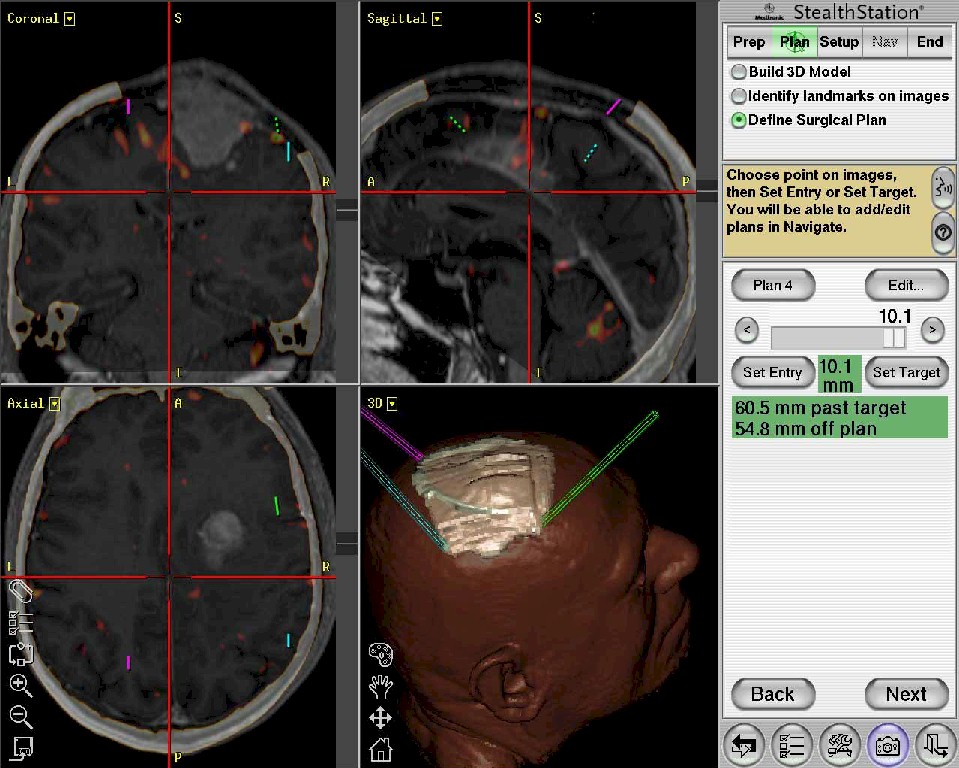
Task: Open the Sagittal view dropdown
Action: (x=436, y=19)
